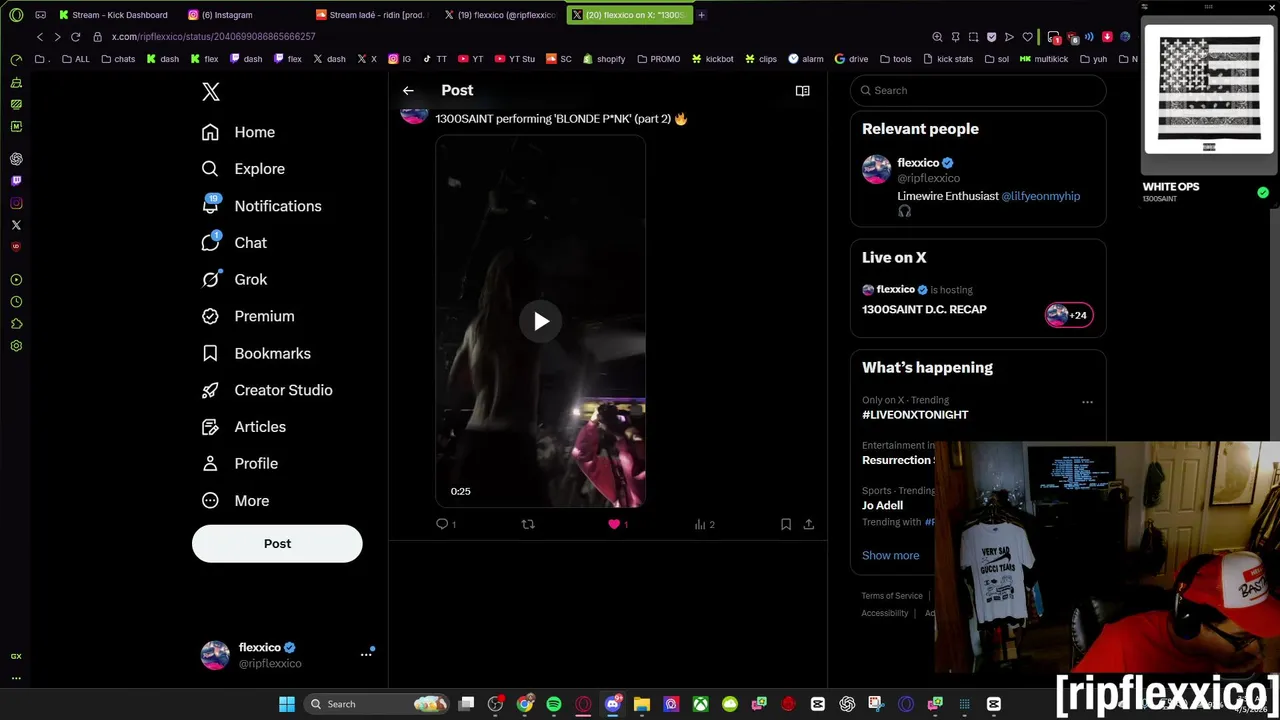Open Creator Studio
The height and width of the screenshot is (720, 1280).
pyautogui.click(x=267, y=390)
